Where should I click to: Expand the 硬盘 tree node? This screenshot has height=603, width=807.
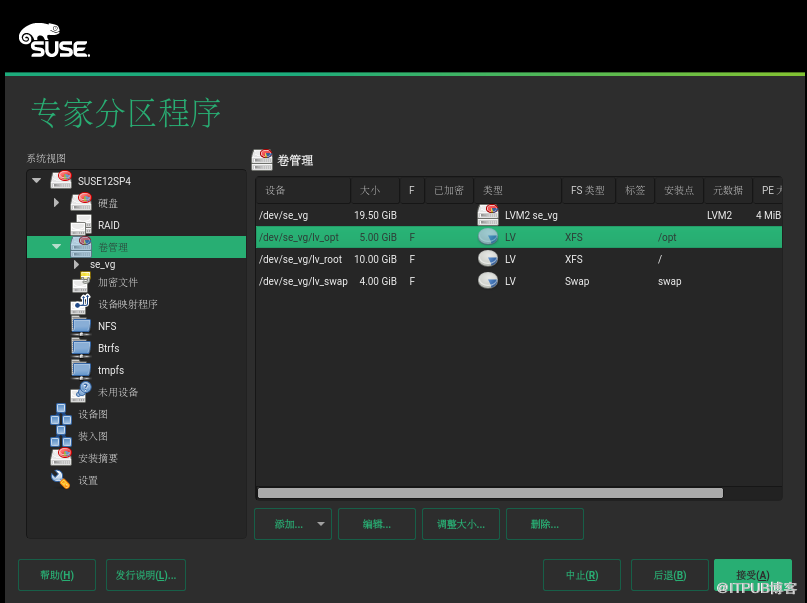click(57, 203)
